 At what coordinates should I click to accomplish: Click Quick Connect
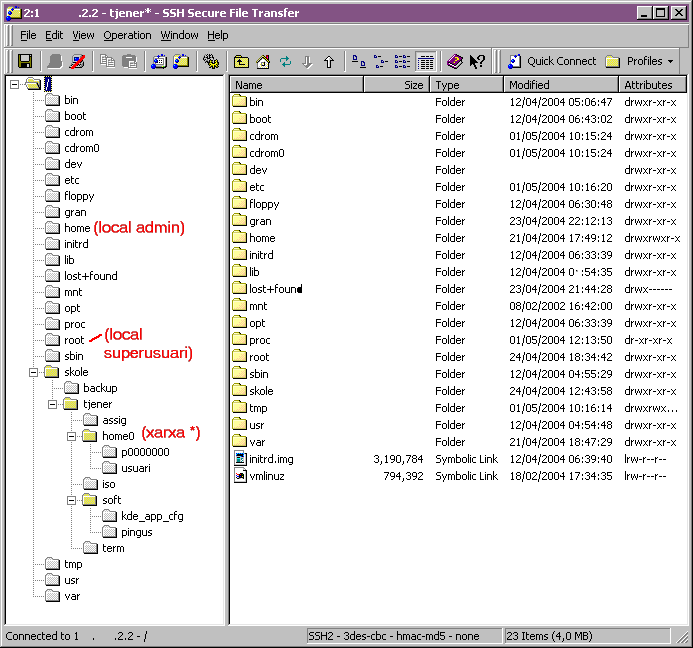(x=552, y=61)
